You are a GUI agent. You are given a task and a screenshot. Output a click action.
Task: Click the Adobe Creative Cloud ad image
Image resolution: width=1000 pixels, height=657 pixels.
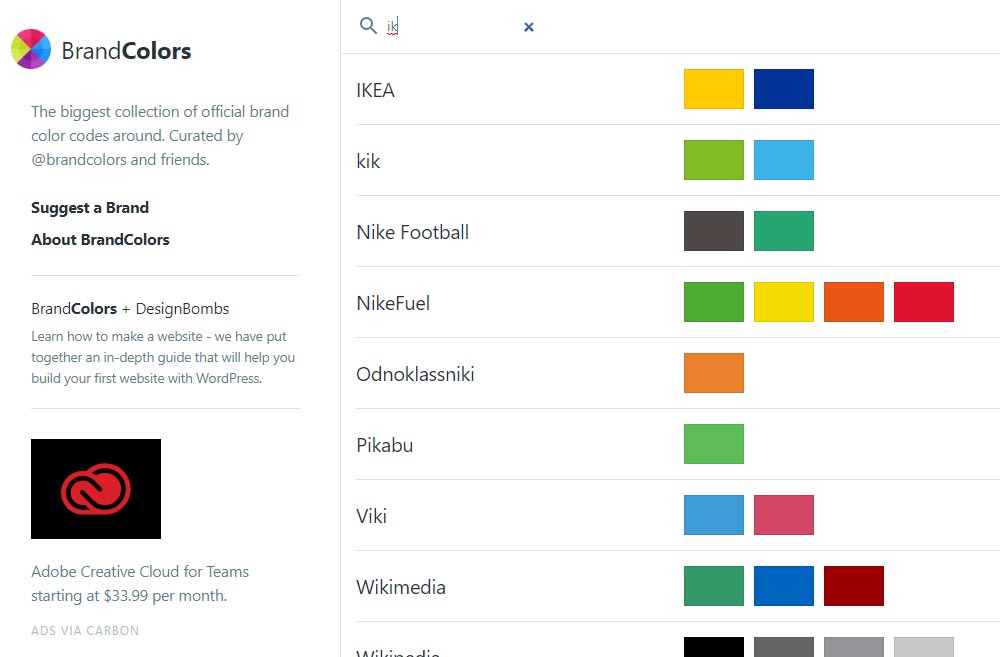96,489
